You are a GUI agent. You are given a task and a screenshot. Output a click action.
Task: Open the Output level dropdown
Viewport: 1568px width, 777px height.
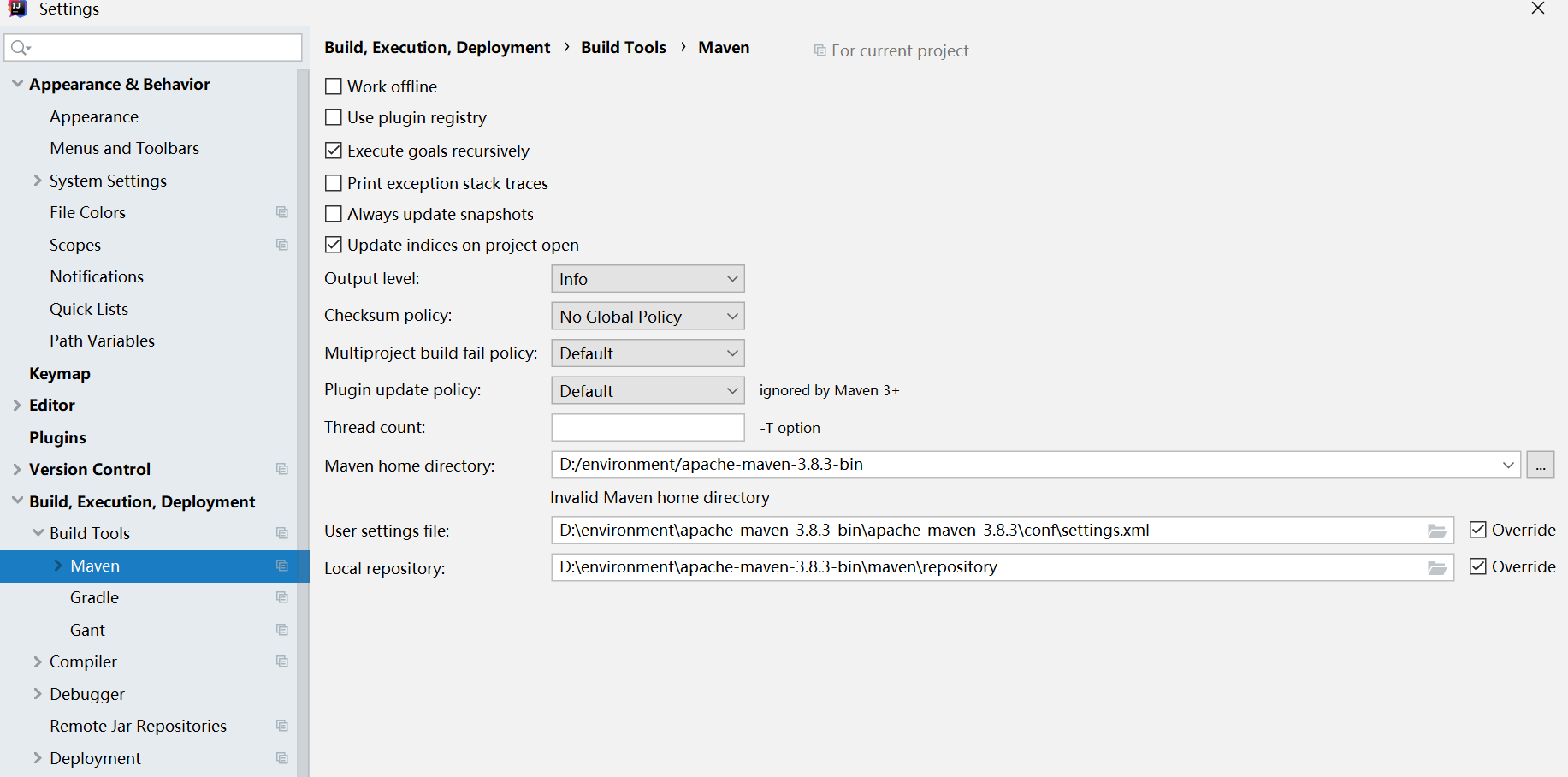(648, 279)
